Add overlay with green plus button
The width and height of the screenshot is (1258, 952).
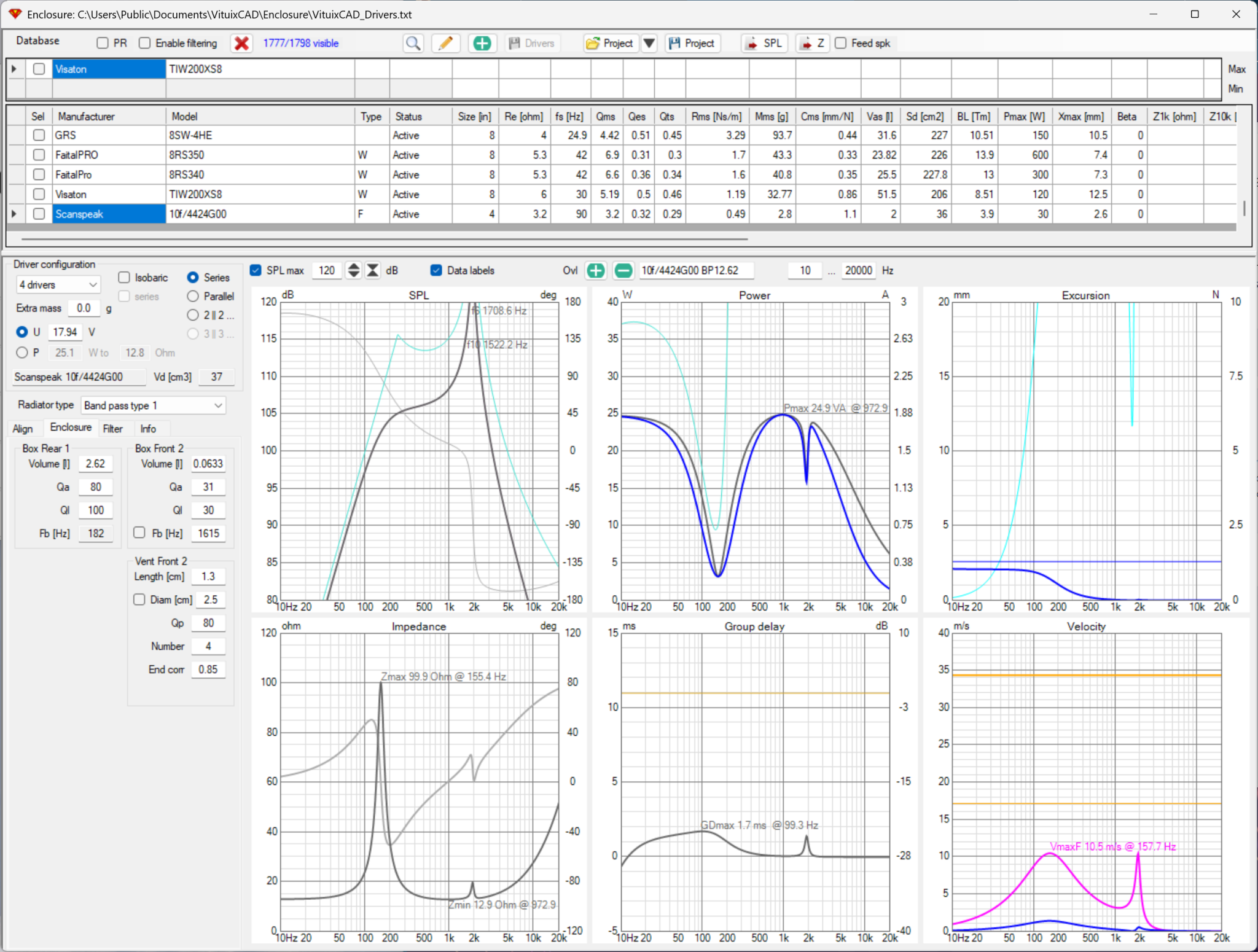[595, 270]
